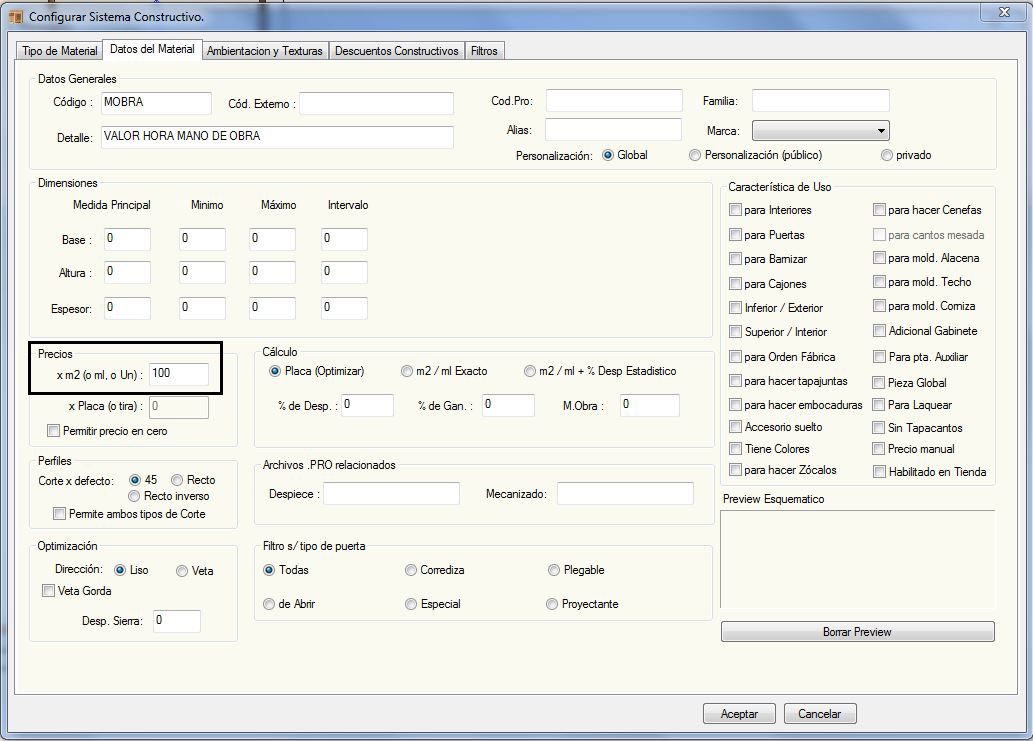Select the 45 corte radio button

[135, 480]
